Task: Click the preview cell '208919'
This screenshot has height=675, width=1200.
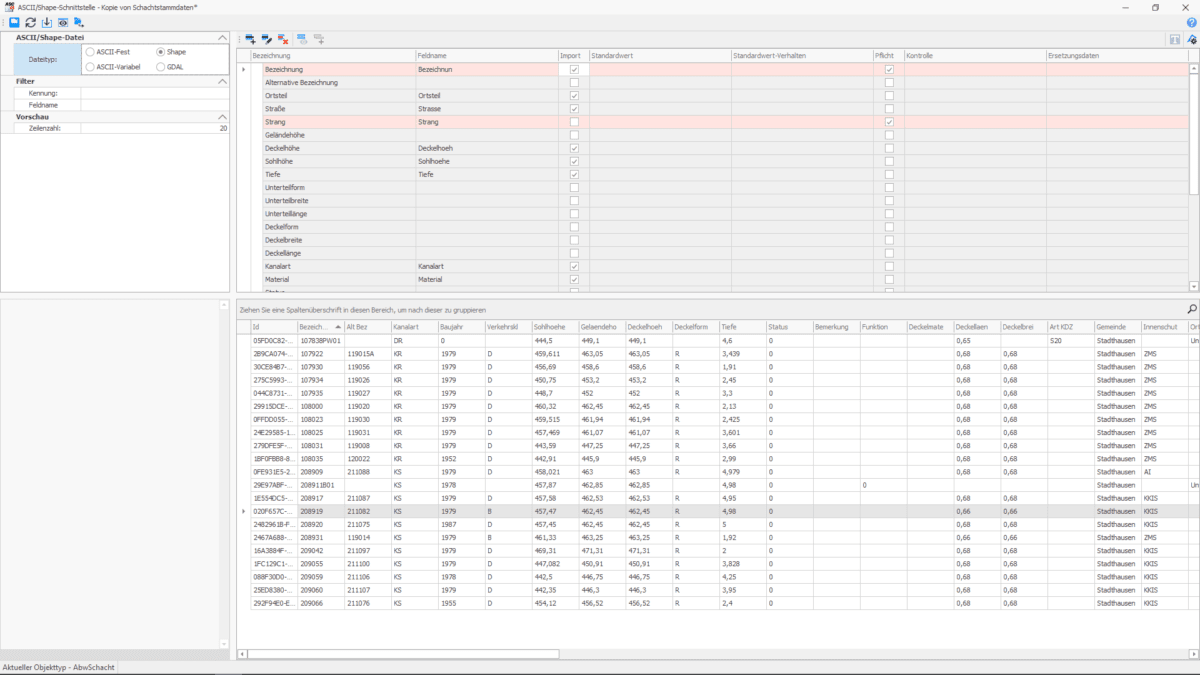Action: pyautogui.click(x=321, y=510)
